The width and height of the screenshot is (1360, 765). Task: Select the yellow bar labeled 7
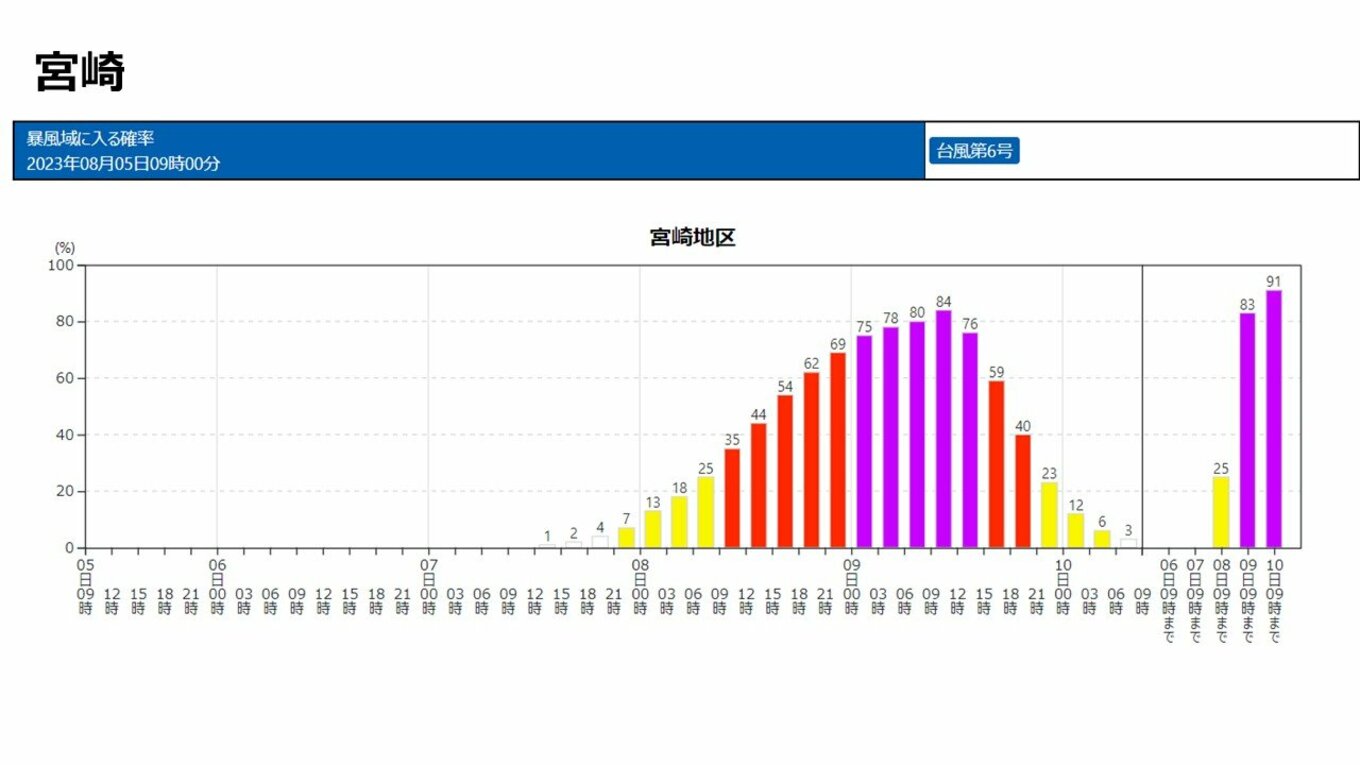click(626, 538)
